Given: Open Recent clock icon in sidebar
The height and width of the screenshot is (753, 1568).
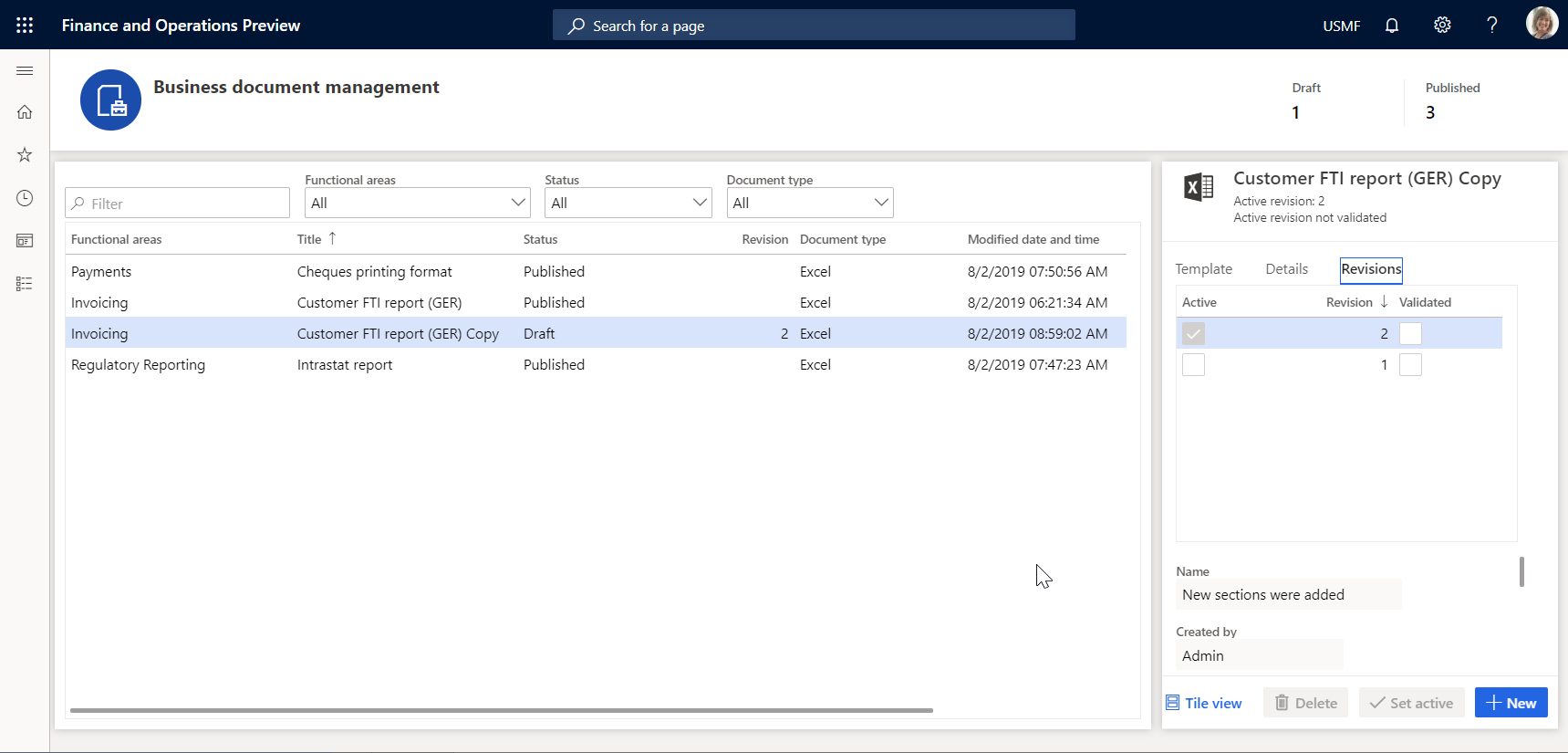Looking at the screenshot, I should pos(25,198).
